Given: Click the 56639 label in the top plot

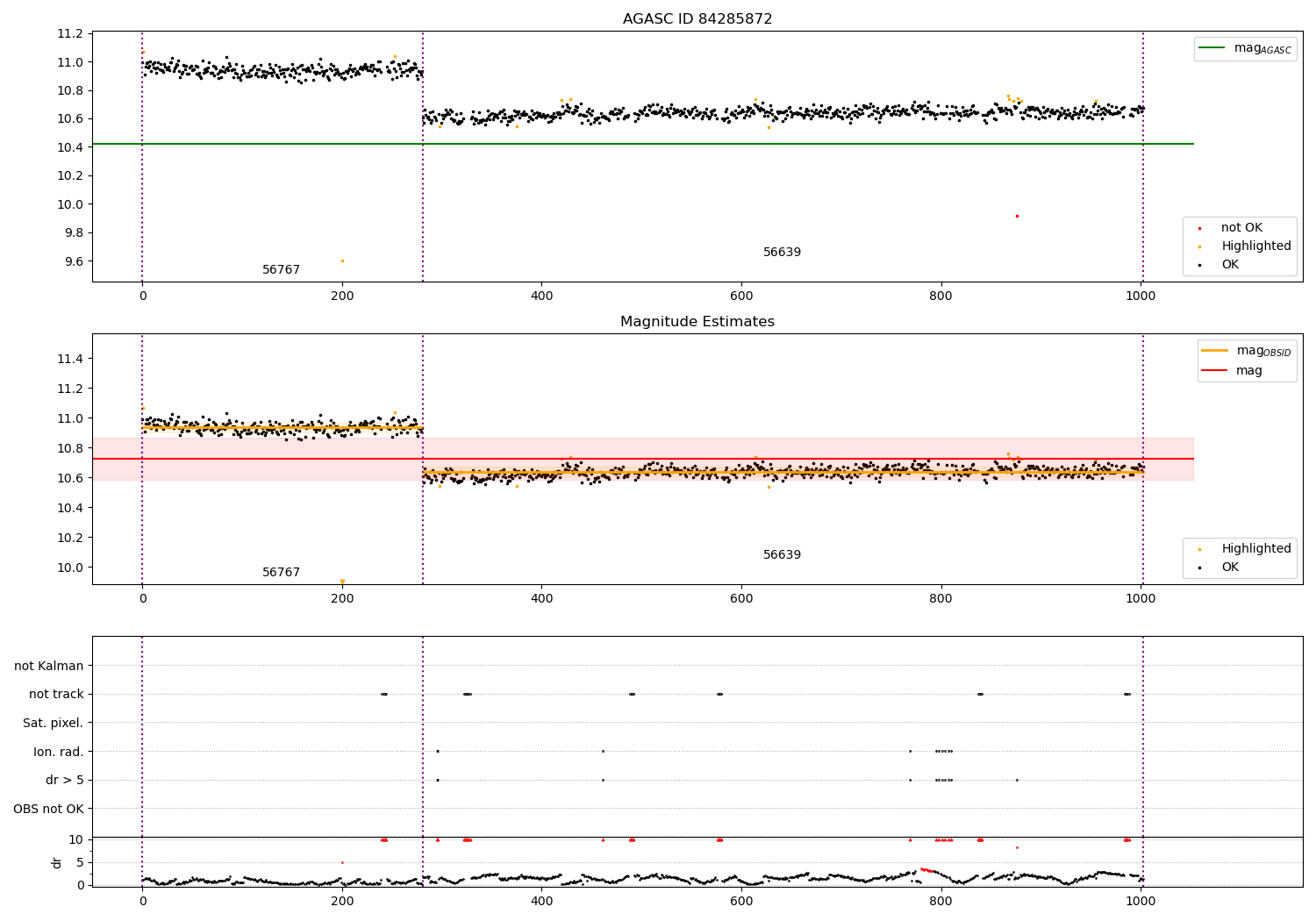Looking at the screenshot, I should coord(782,253).
